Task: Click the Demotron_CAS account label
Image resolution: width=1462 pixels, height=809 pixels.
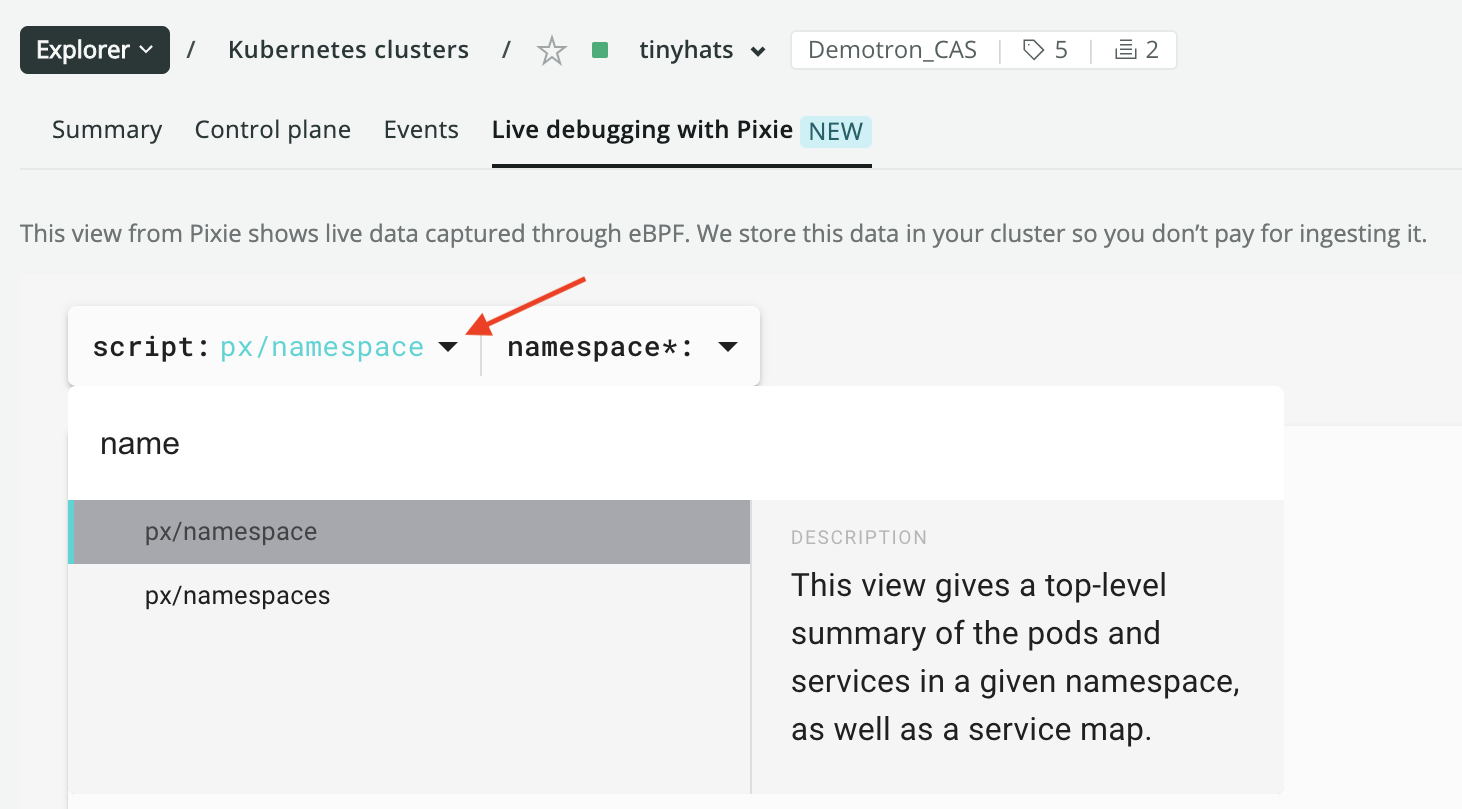Action: point(892,50)
